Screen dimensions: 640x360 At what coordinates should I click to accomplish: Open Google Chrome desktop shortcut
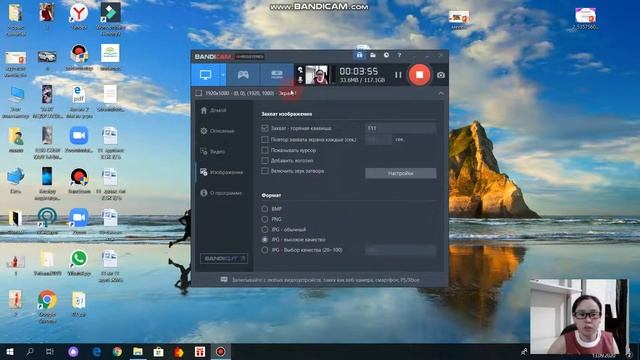pos(47,306)
